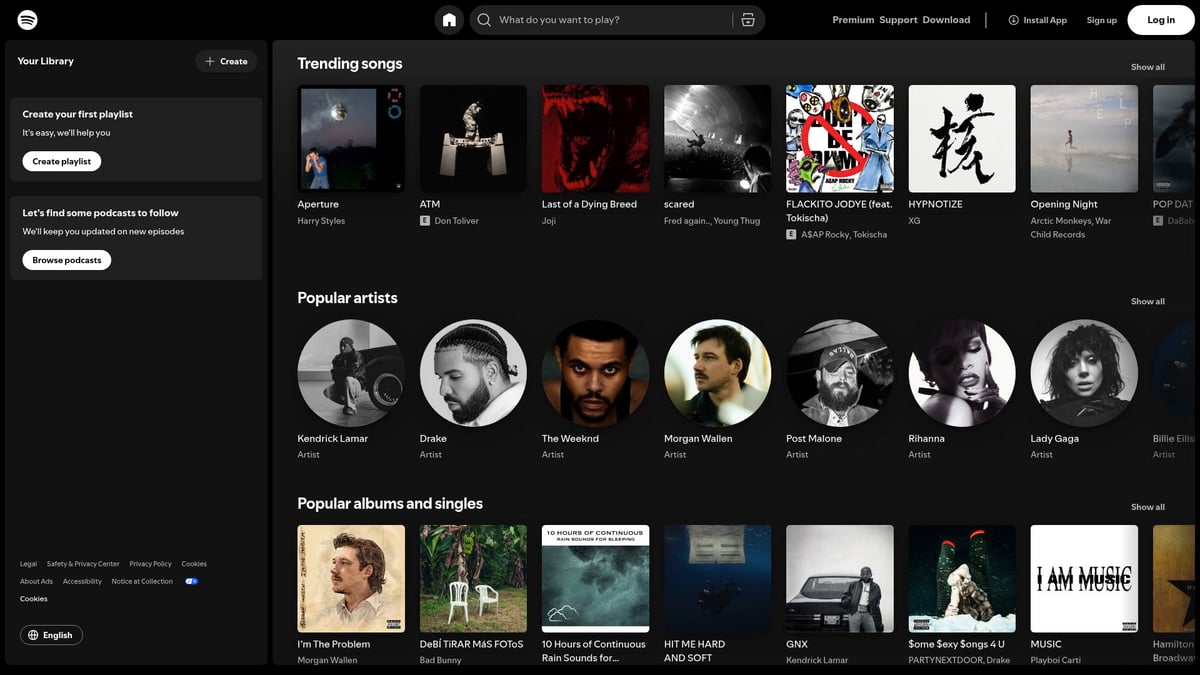This screenshot has height=675, width=1200.
Task: Open the Browse icon in search bar
Action: (x=748, y=20)
